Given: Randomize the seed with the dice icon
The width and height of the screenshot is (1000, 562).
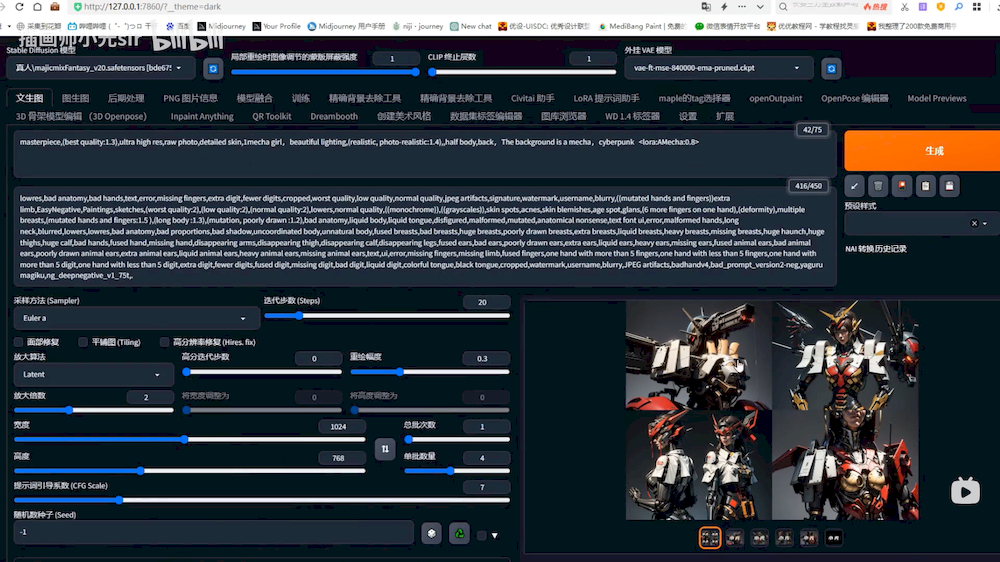Looking at the screenshot, I should 431,533.
